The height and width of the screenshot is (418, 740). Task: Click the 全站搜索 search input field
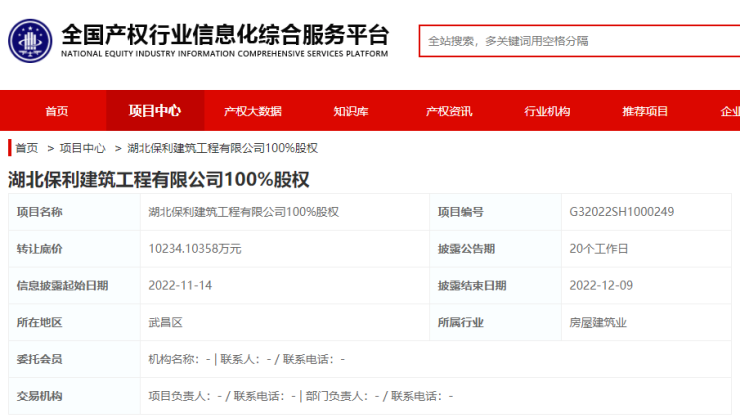click(x=579, y=41)
